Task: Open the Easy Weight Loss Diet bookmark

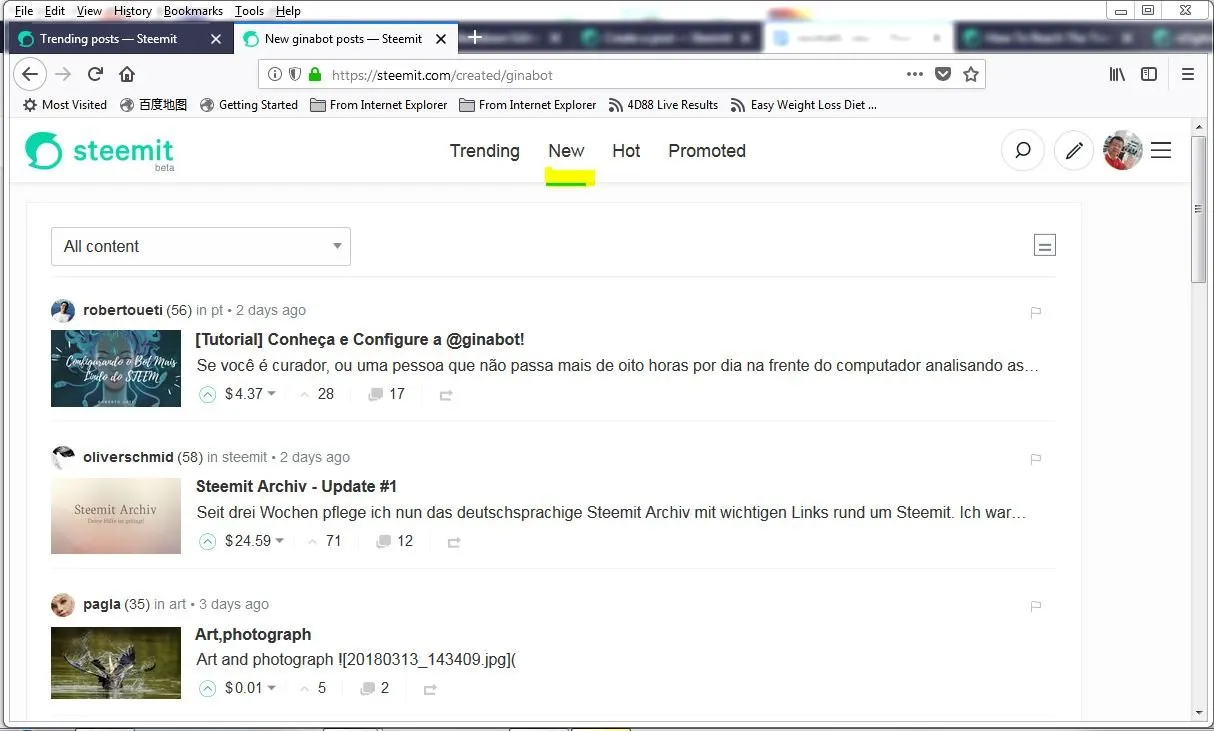Action: [x=803, y=104]
